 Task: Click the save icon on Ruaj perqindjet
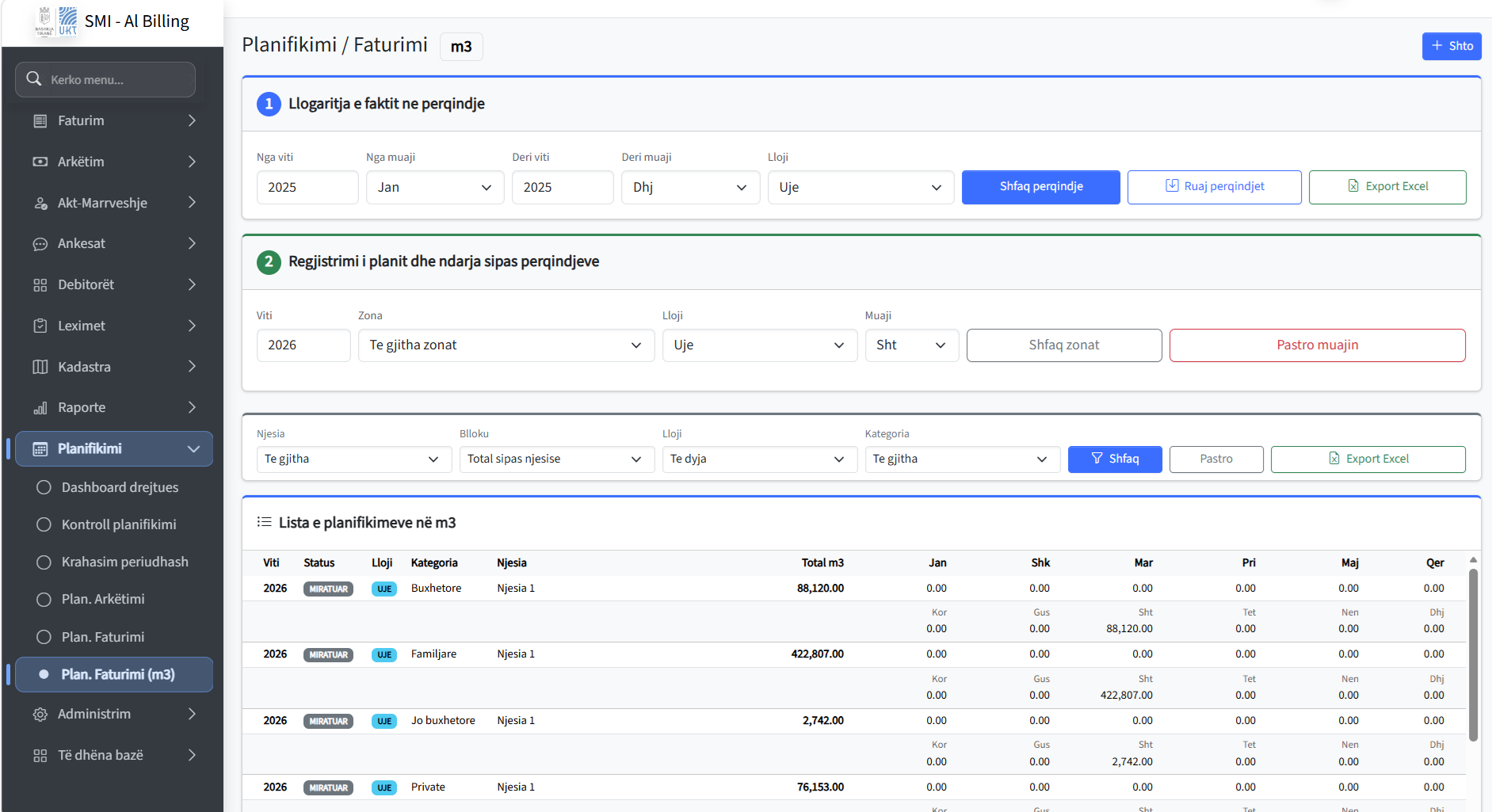pos(1172,185)
